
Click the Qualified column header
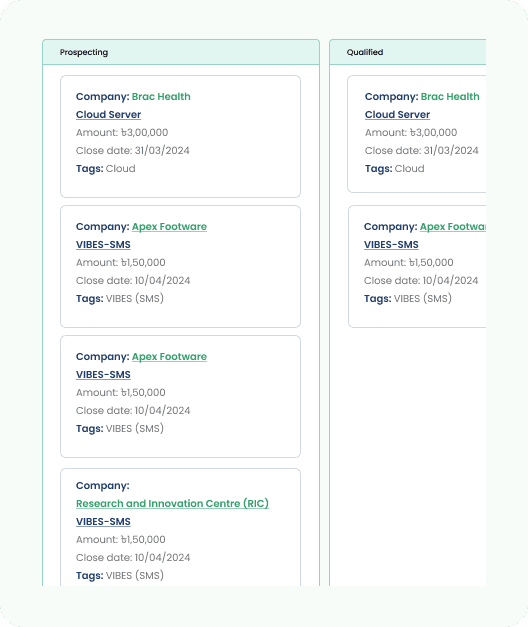(408, 52)
